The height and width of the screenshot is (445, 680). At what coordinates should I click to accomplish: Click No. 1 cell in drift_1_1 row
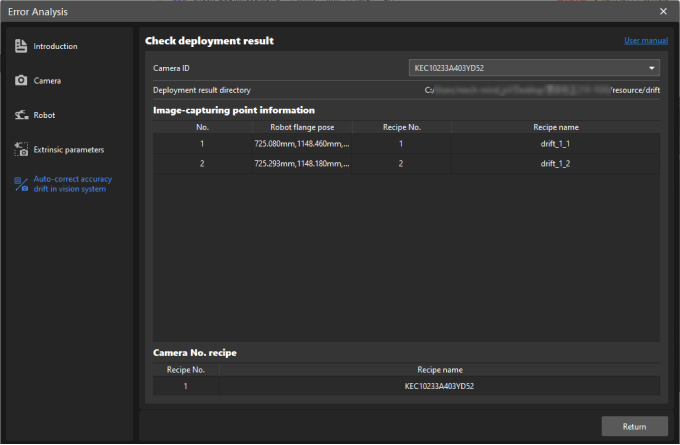202,144
